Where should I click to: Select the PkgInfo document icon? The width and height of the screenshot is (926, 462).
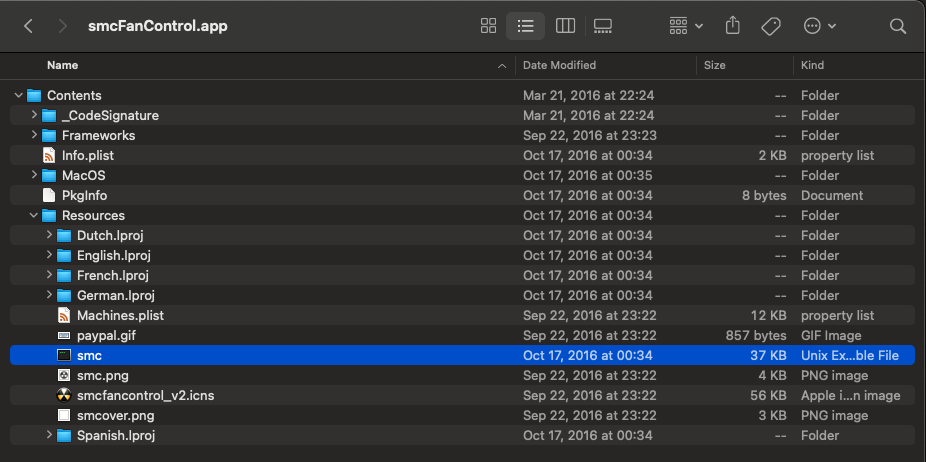pyautogui.click(x=49, y=195)
